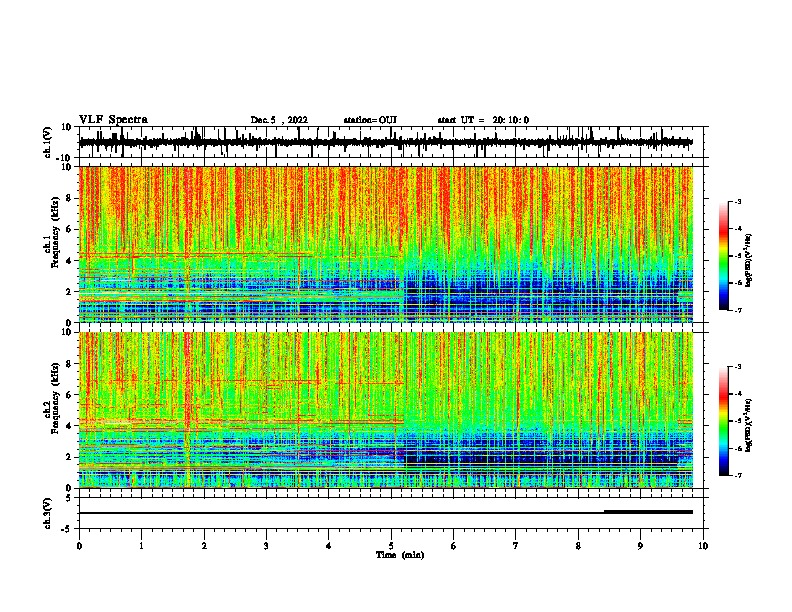Click the ch.2 'log(PSD)(V²/Hz)' color bar title

click(x=749, y=425)
